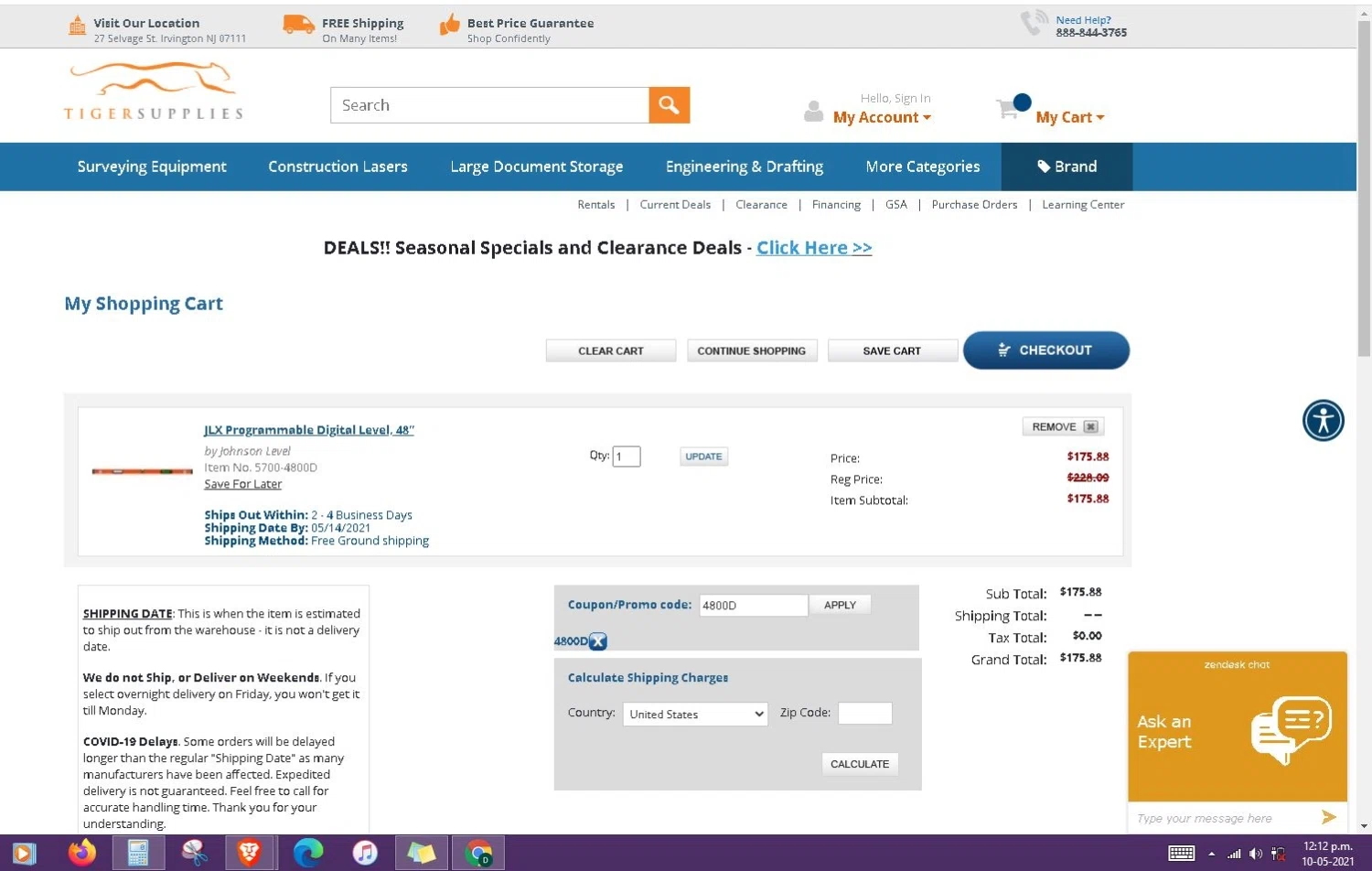The width and height of the screenshot is (1372, 871).
Task: Click REMOVE button for JLX level
Action: [x=1063, y=426]
